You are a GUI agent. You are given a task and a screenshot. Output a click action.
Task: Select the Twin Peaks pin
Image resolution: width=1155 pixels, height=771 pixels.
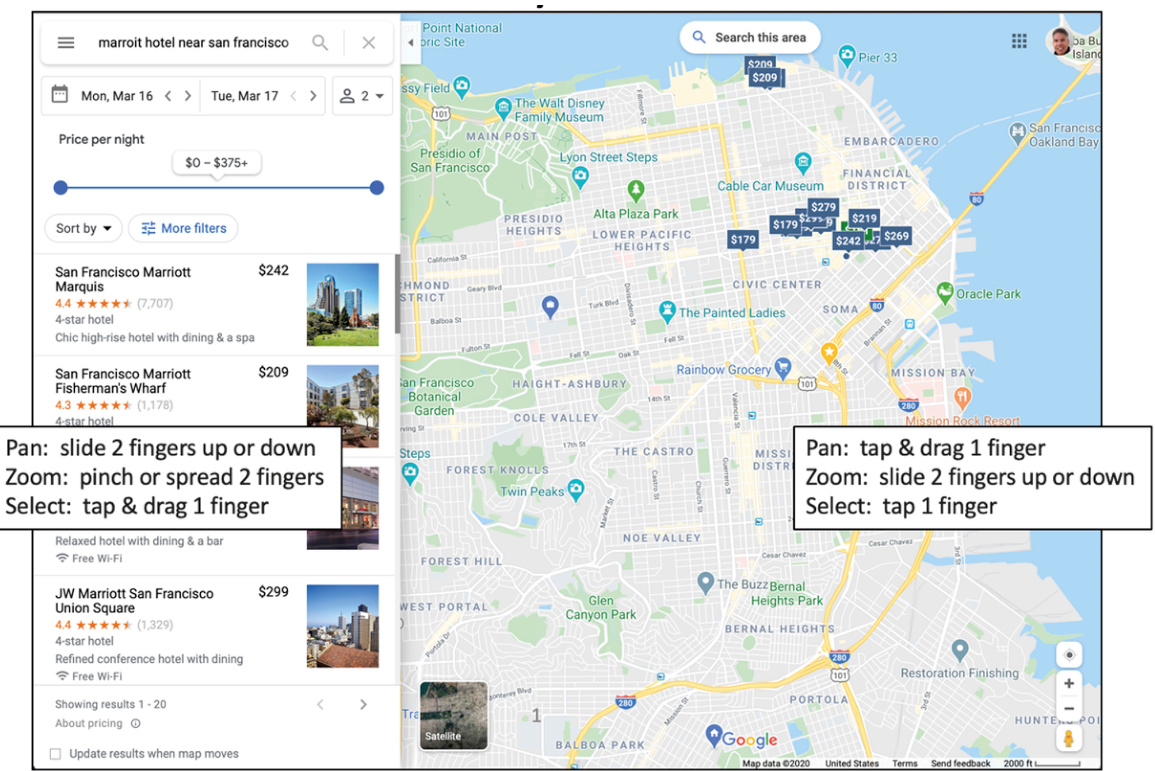click(x=576, y=488)
